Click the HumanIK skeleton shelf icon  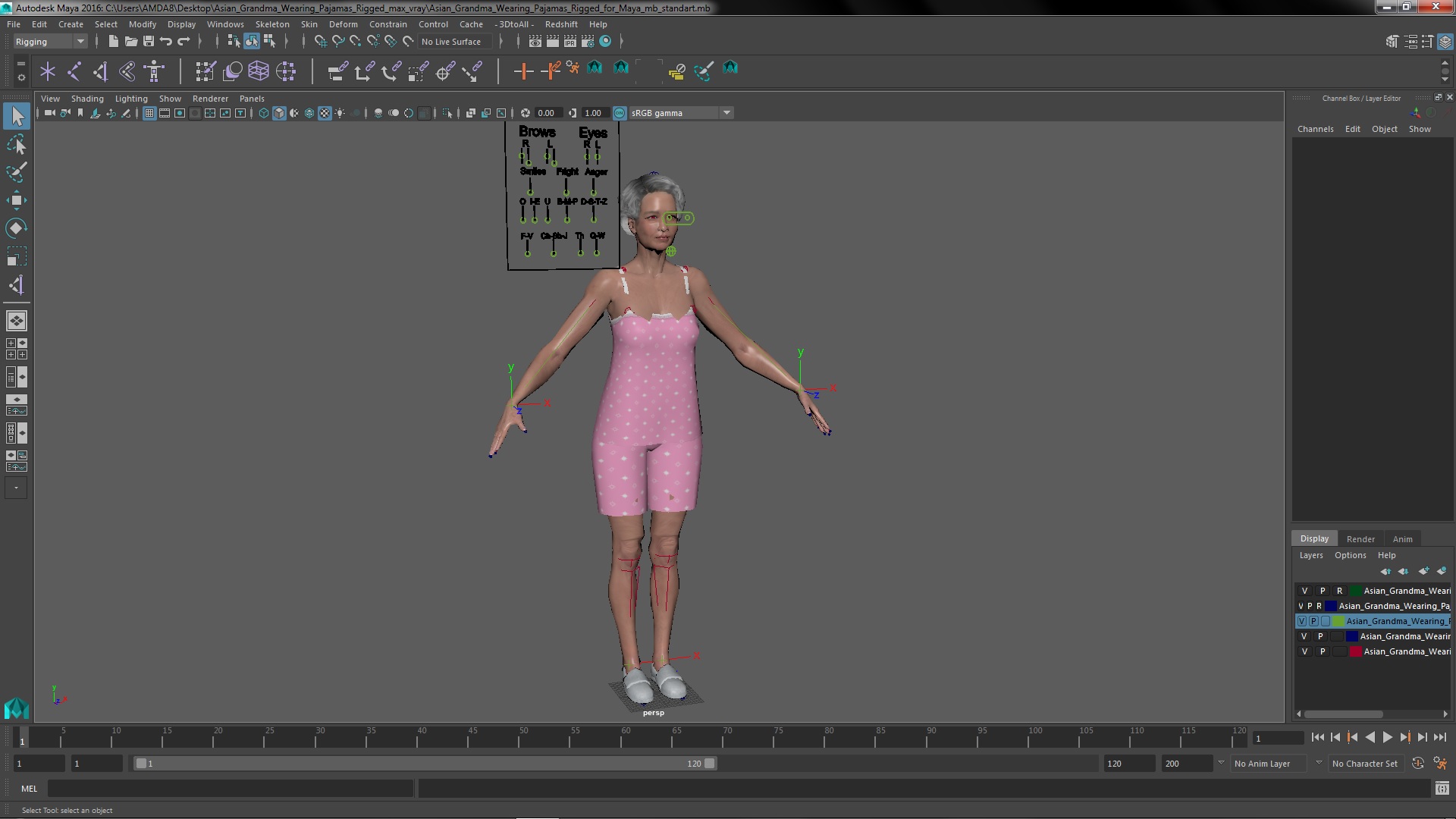tap(155, 71)
